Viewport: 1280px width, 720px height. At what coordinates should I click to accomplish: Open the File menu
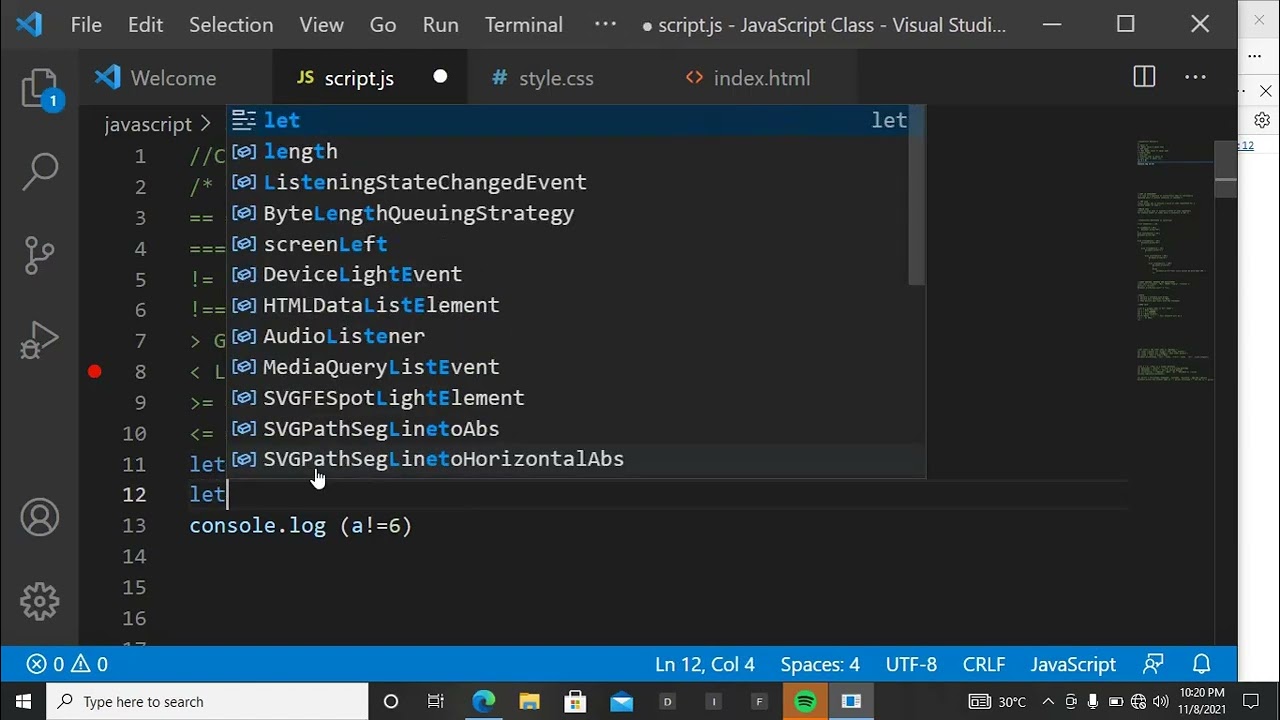coord(86,25)
